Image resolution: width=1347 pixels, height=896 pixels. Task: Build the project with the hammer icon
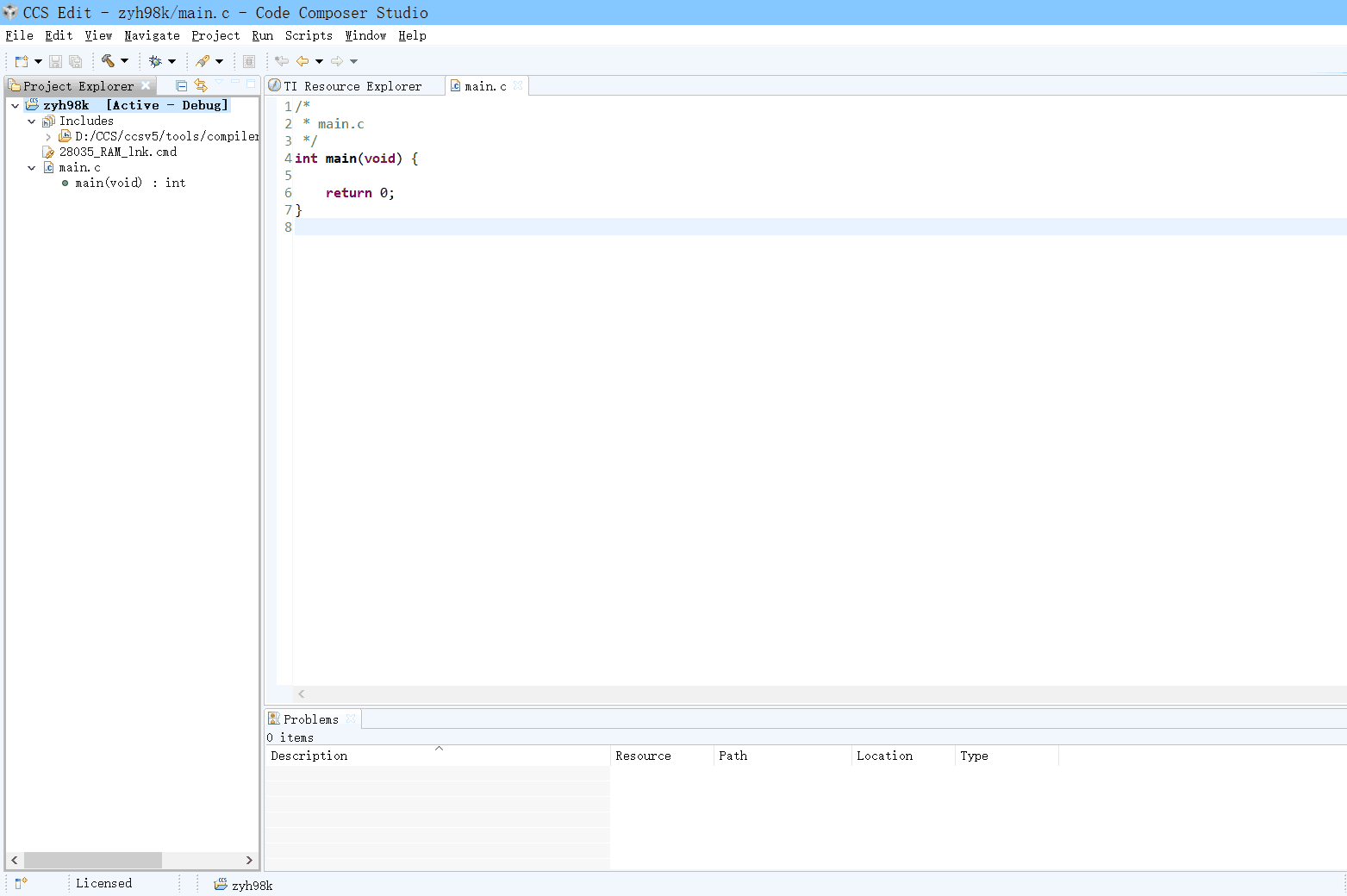(108, 61)
